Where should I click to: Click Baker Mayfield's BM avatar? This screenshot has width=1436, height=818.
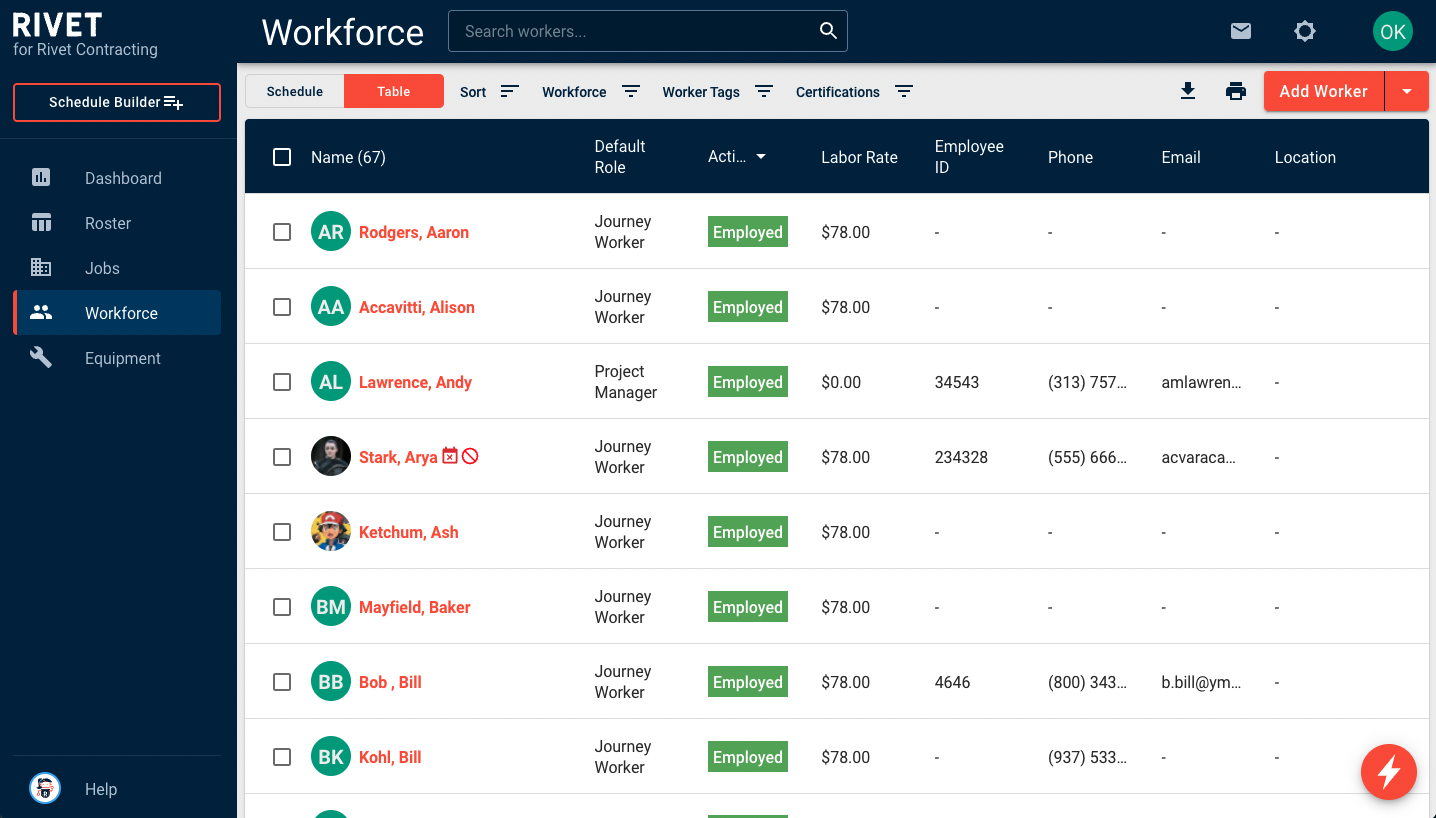331,607
